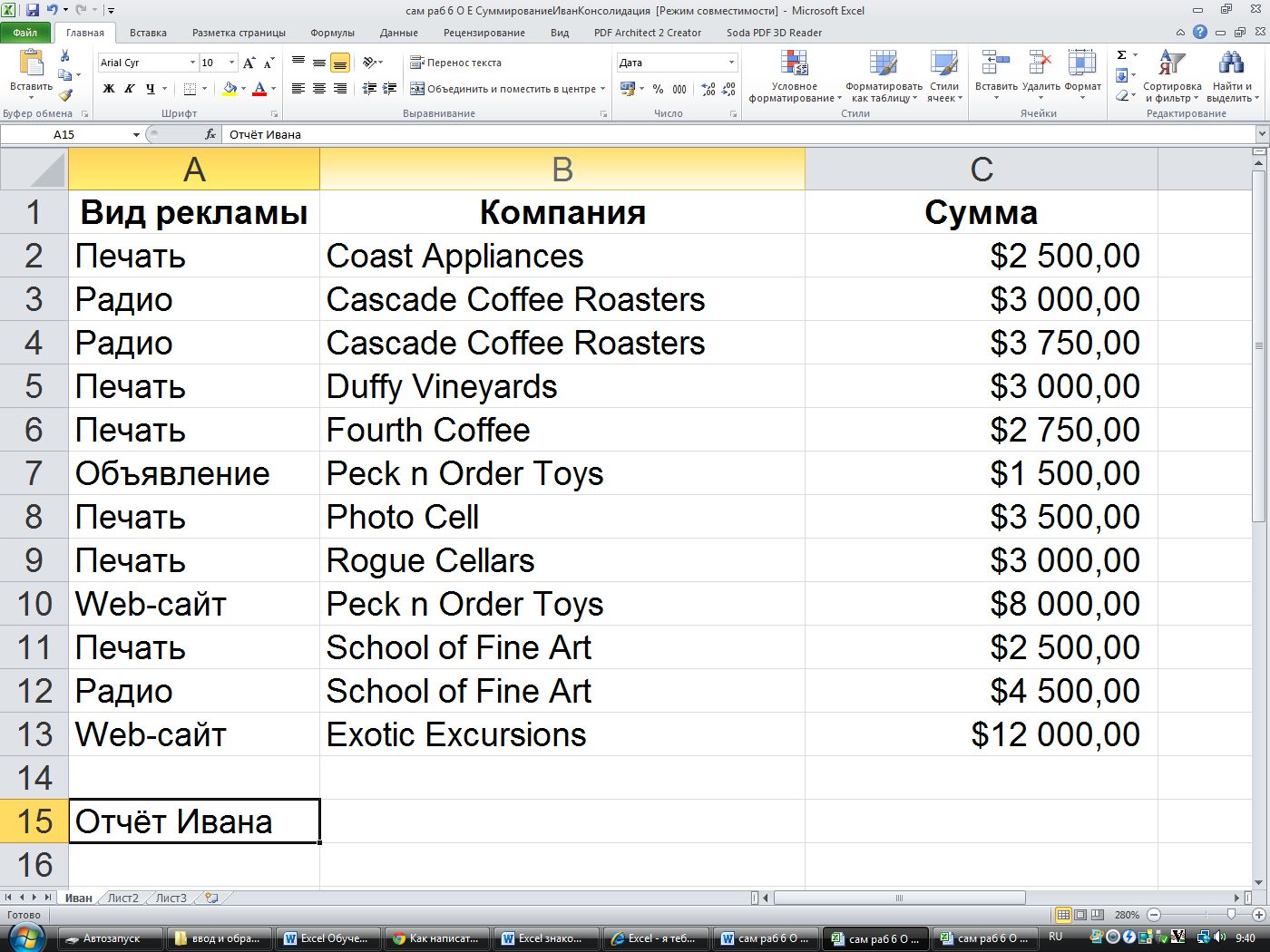Open the fill color dropdown arrow
This screenshot has width=1270, height=952.
tap(243, 89)
